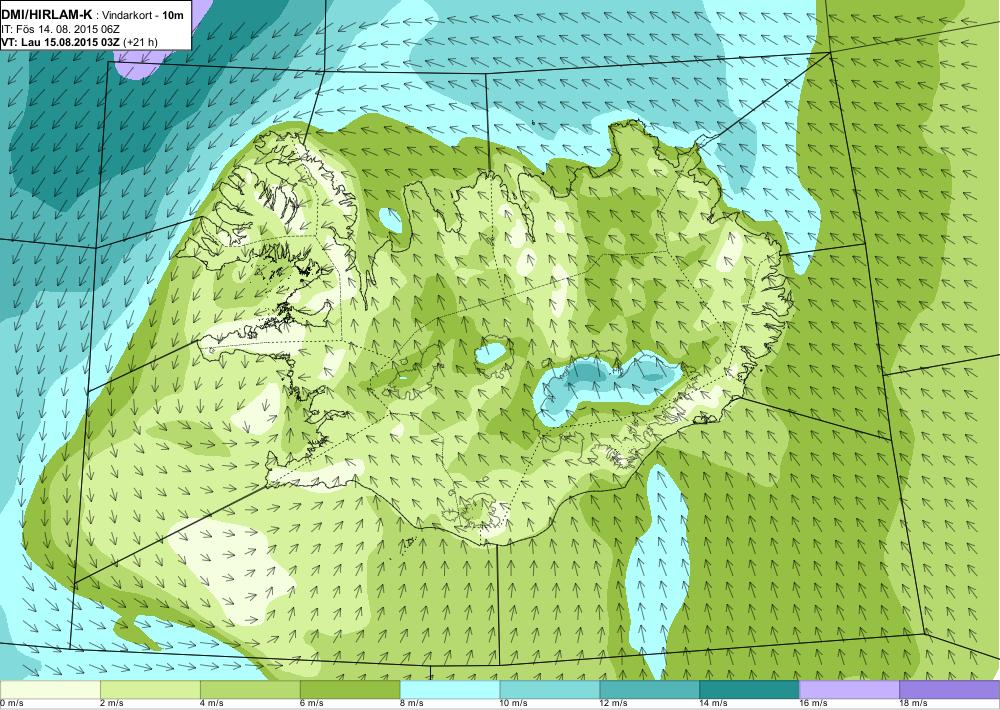1000x710 pixels.
Task: Click the 16–18 m/s lavender legend swatch
Action: 849,690
